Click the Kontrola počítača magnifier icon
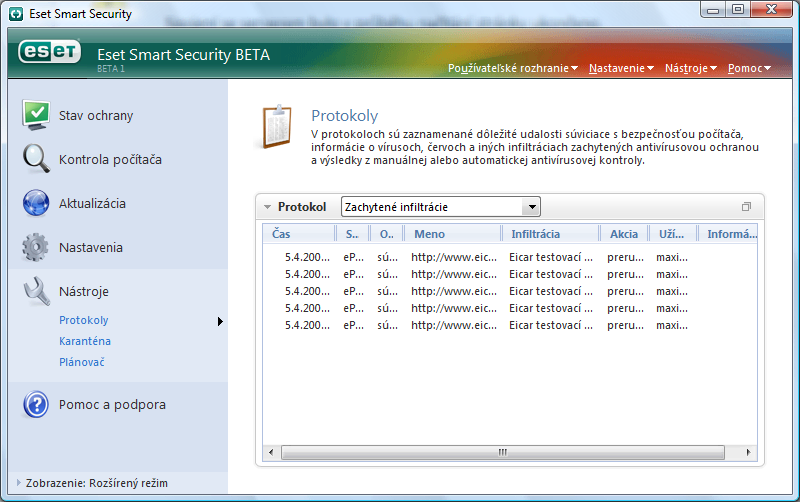 pyautogui.click(x=36, y=159)
